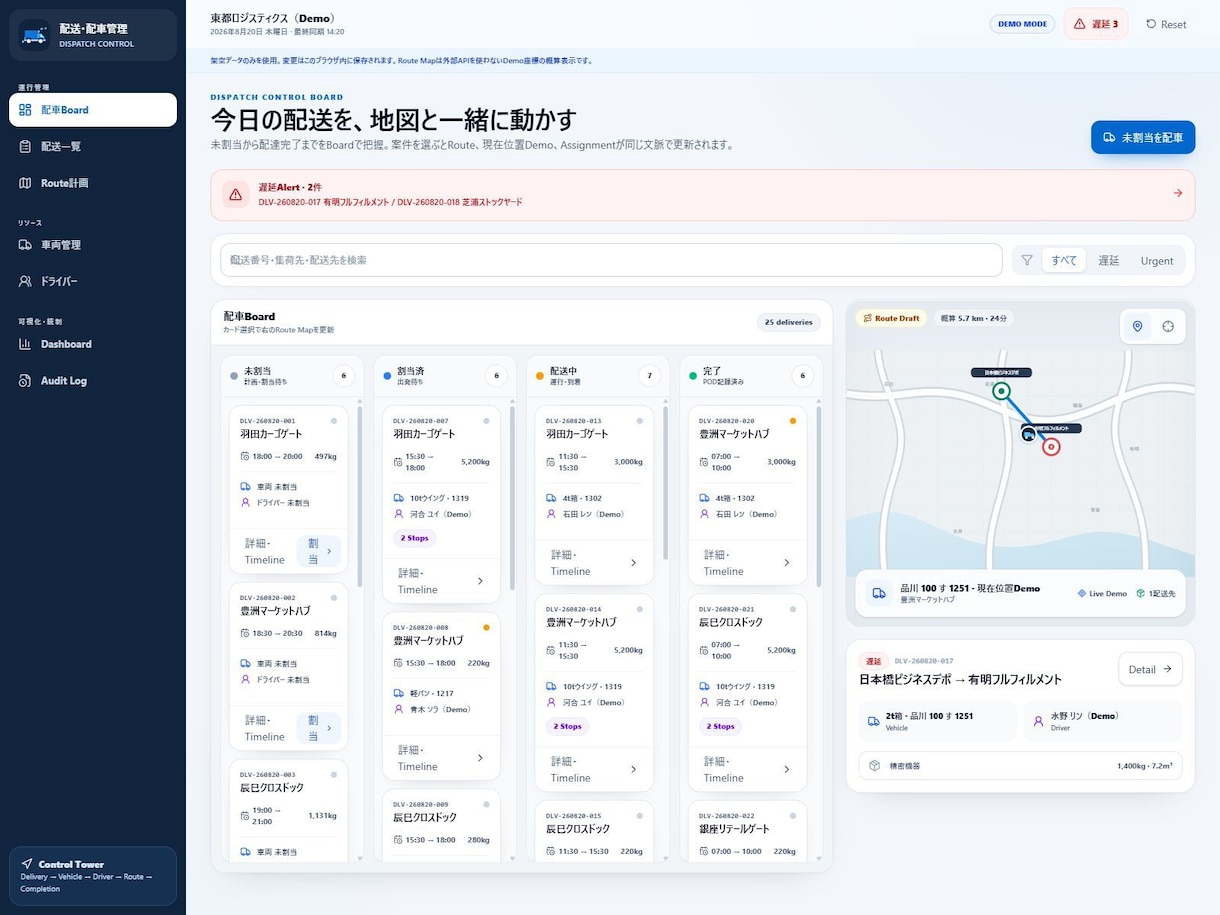Viewport: 1220px width, 915px height.
Task: Open Detail for DLV-260820-017
Action: tap(1150, 669)
